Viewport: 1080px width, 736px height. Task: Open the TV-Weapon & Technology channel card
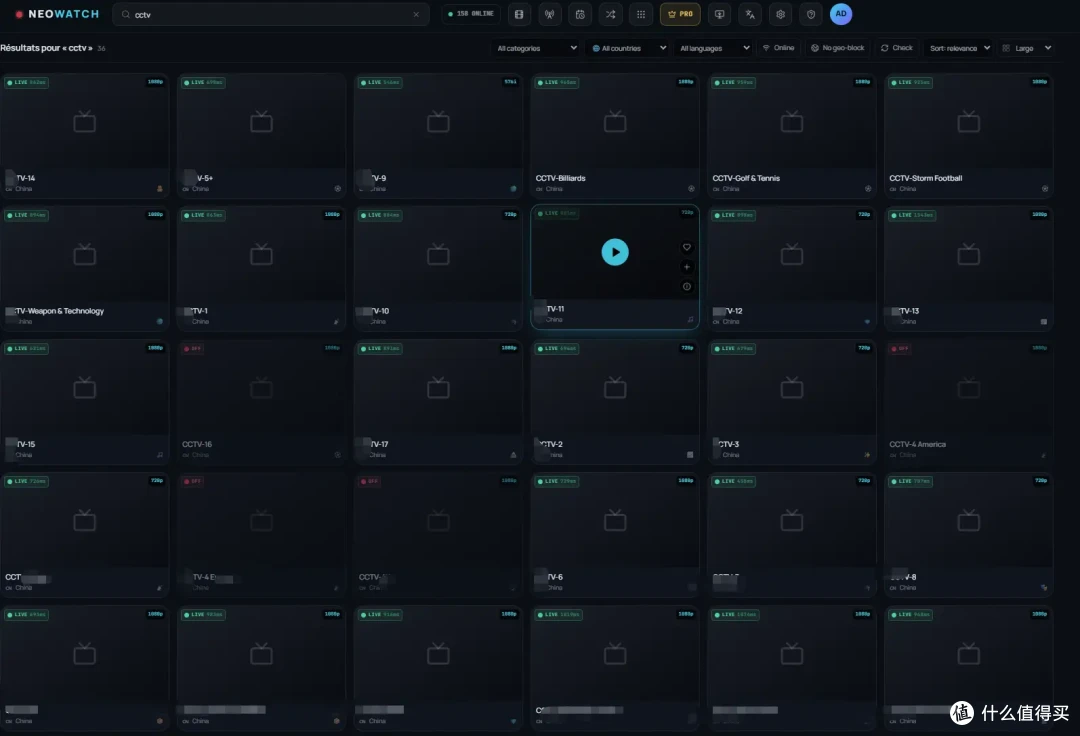85,269
